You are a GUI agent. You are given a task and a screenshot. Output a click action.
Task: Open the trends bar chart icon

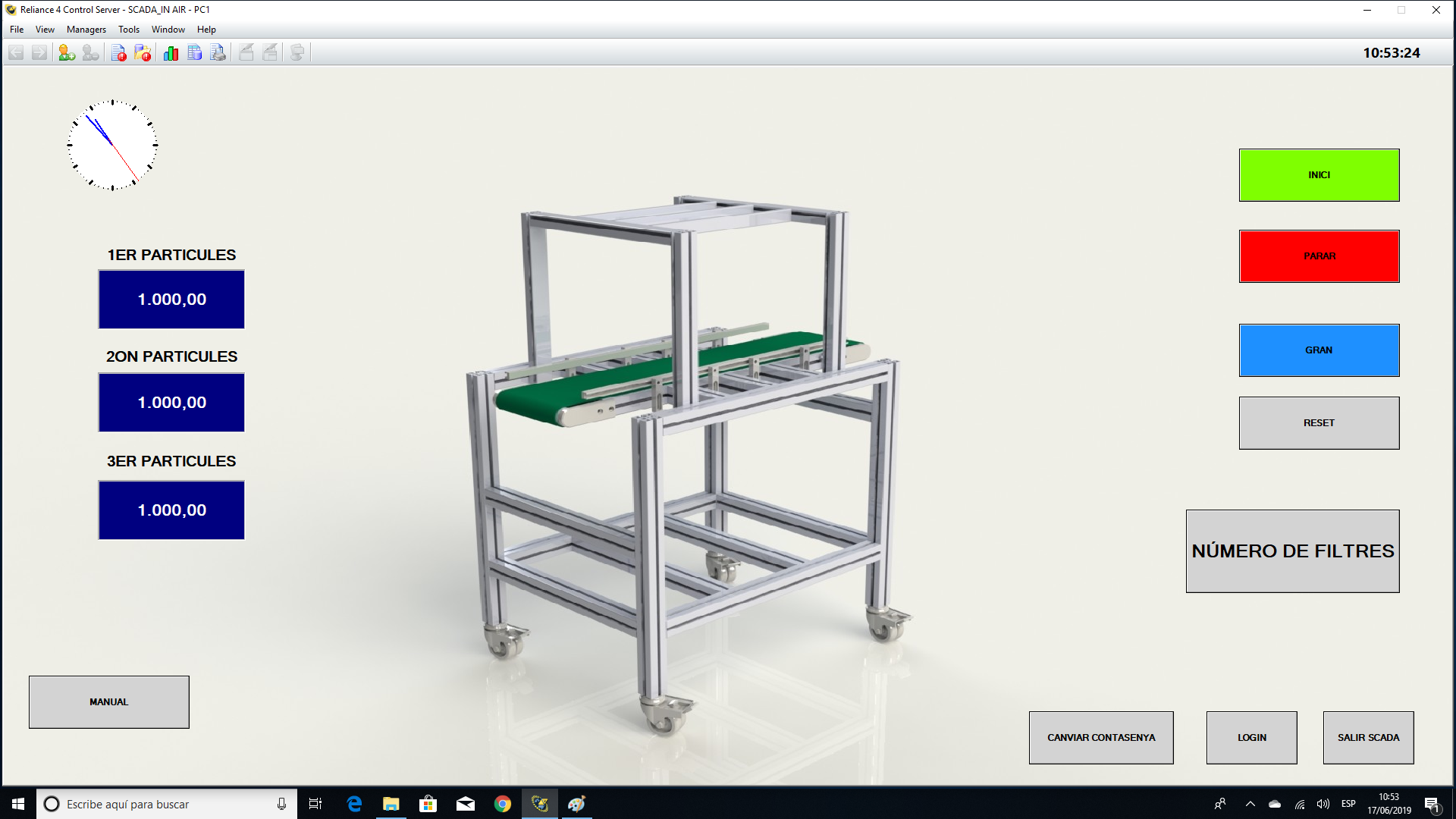(171, 52)
